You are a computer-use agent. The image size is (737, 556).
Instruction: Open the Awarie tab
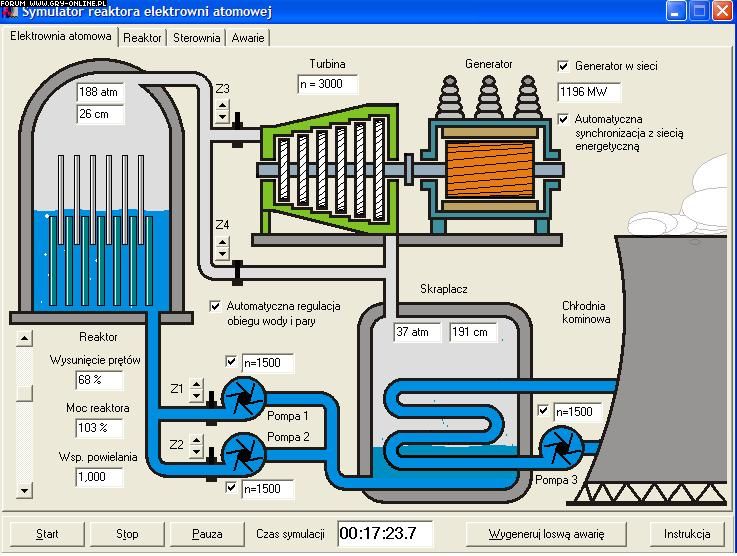248,38
